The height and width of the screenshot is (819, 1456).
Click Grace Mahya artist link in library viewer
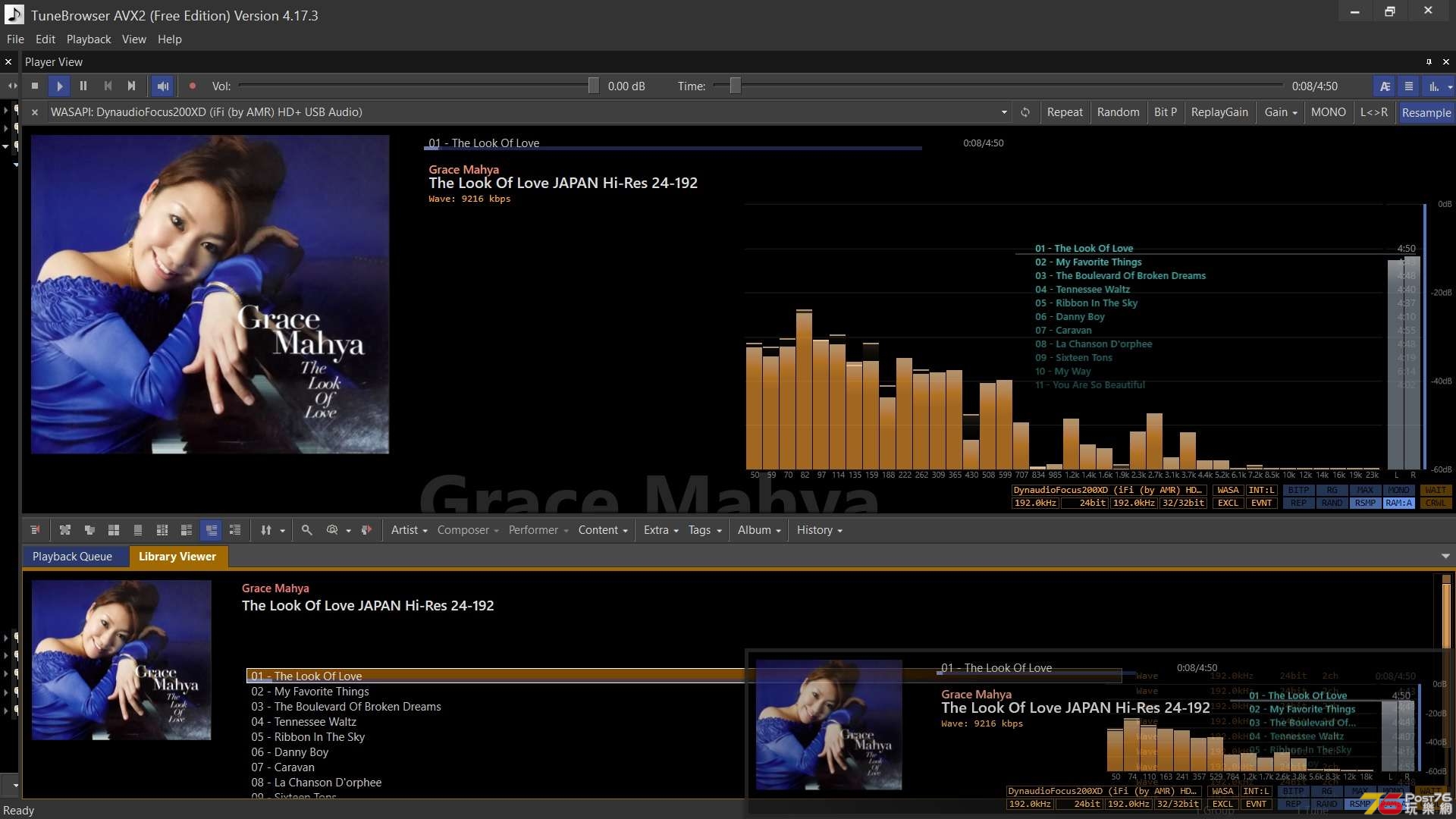click(275, 588)
